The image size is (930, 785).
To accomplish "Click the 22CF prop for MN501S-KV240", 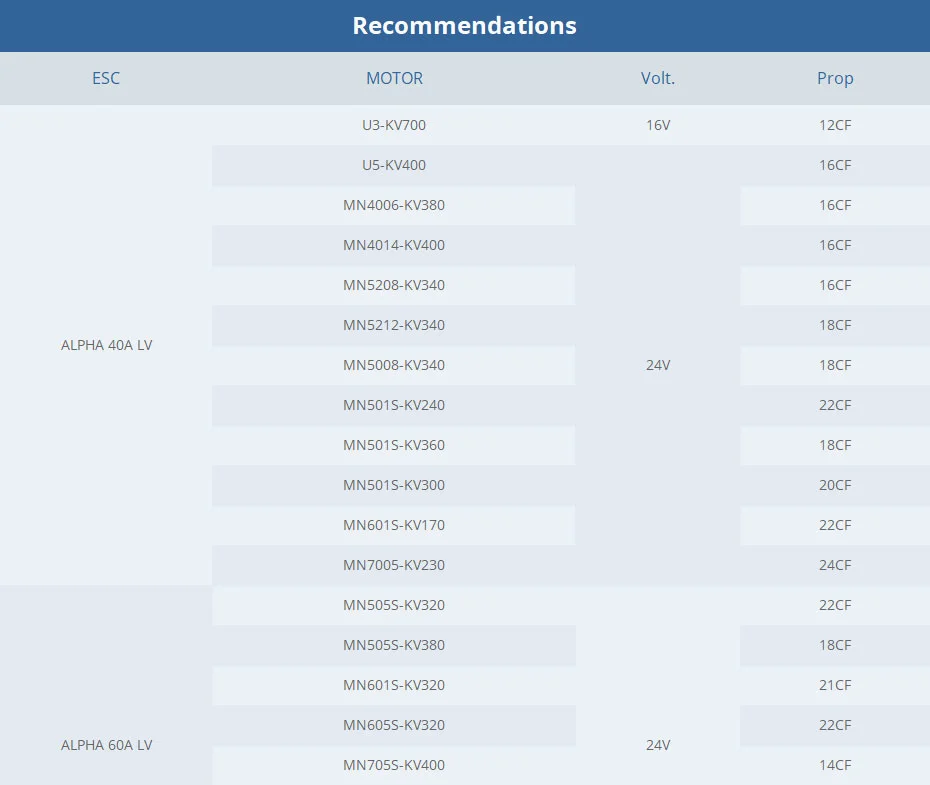I will [835, 405].
